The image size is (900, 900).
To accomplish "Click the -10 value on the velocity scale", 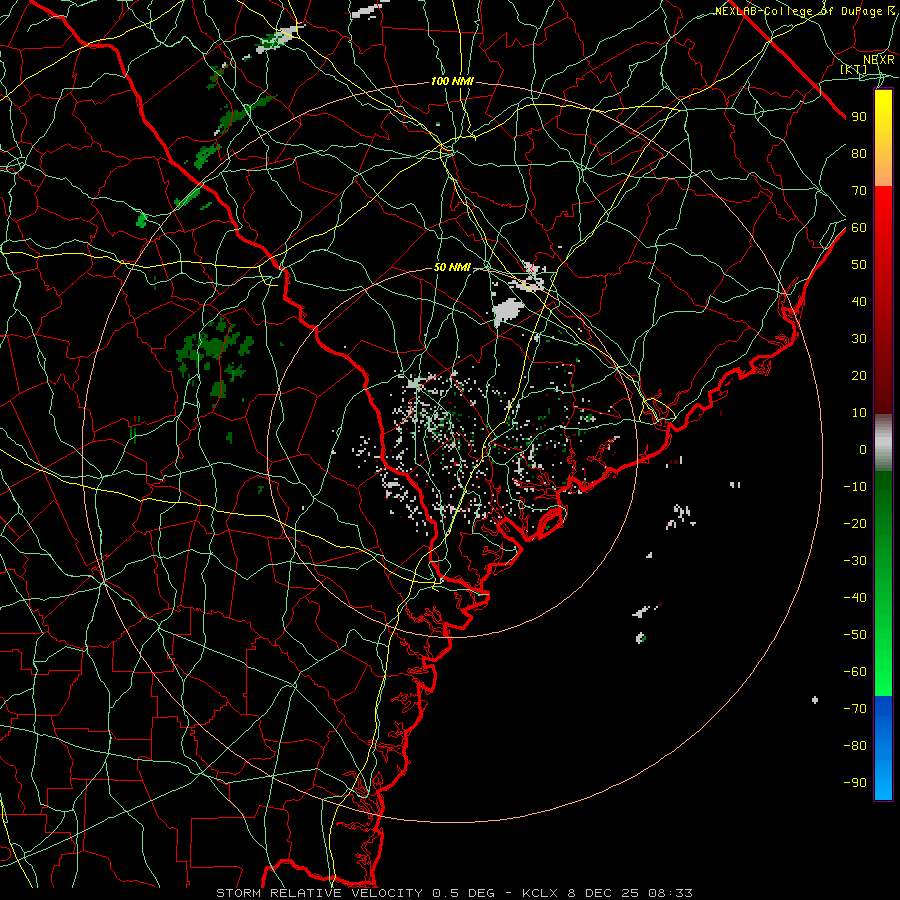I will pos(855,487).
